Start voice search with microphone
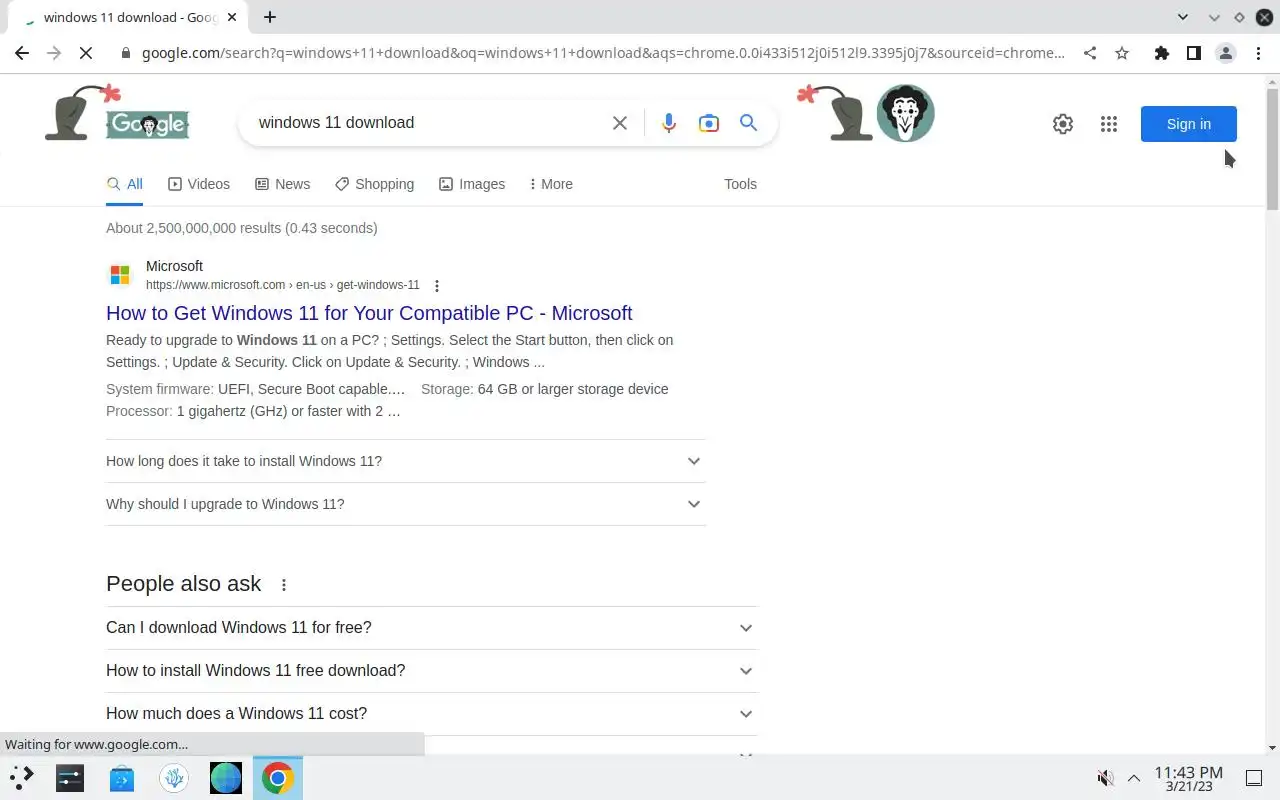Viewport: 1280px width, 800px height. click(669, 123)
